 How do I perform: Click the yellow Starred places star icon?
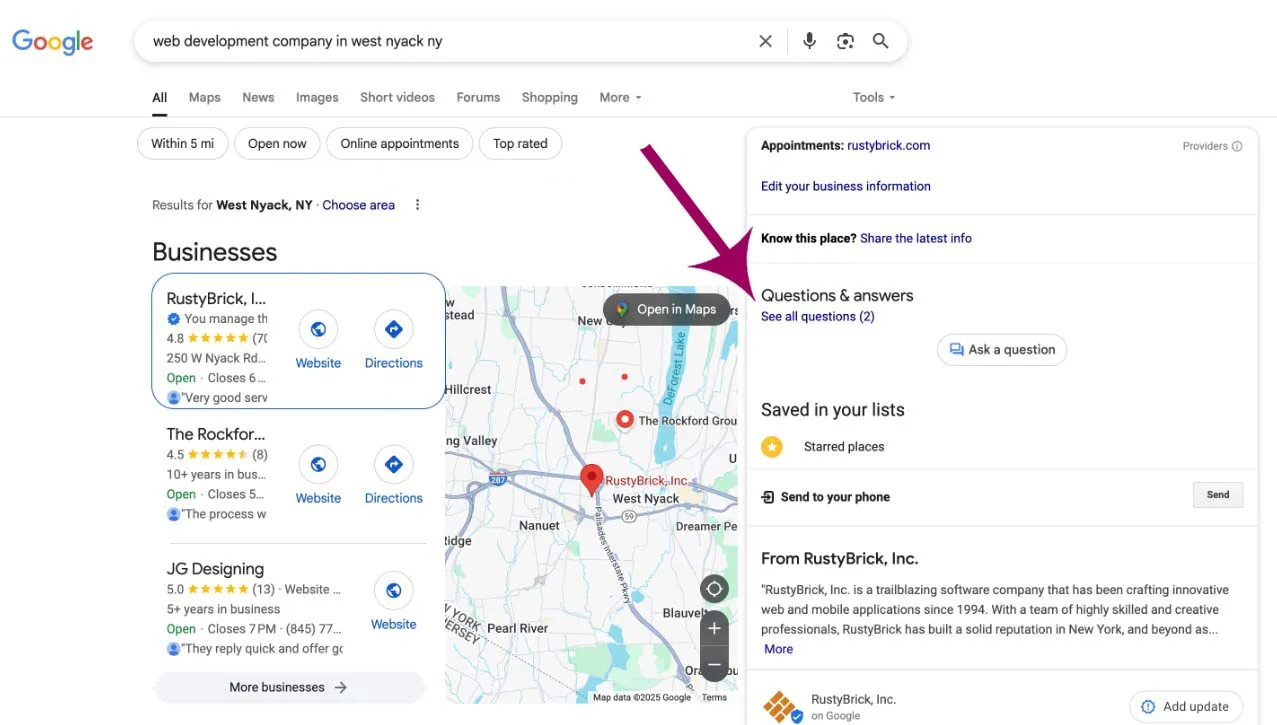(x=772, y=447)
